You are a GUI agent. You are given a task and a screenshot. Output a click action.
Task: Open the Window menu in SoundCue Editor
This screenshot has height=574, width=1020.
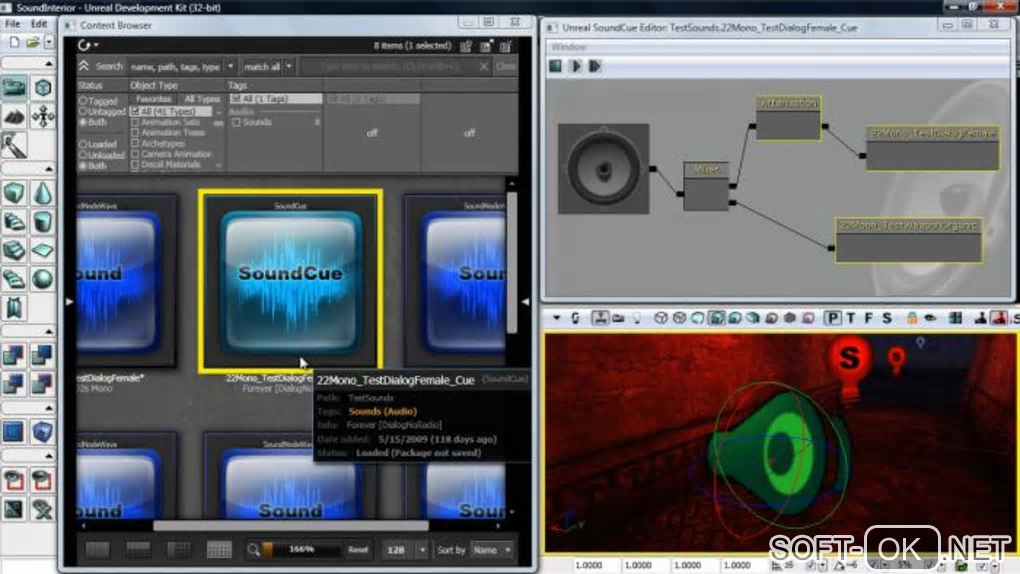click(569, 46)
